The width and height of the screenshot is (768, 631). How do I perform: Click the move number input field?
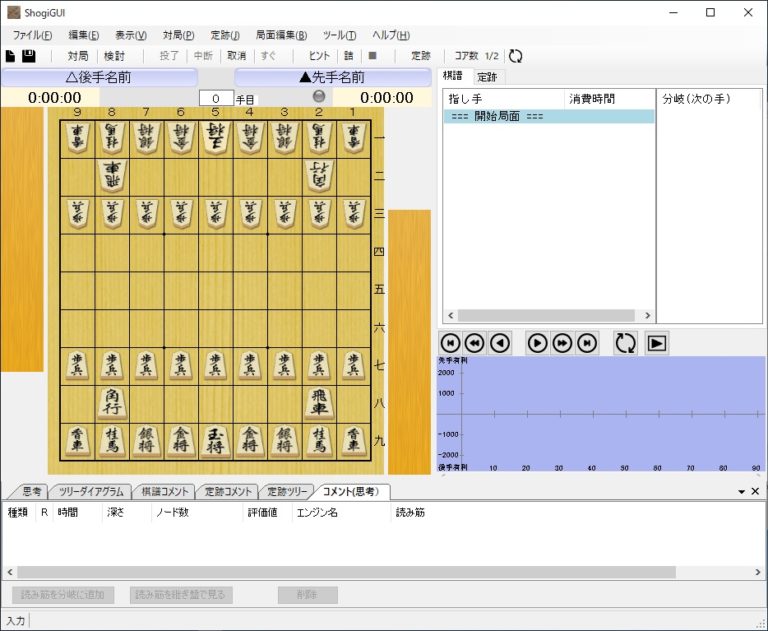point(216,98)
